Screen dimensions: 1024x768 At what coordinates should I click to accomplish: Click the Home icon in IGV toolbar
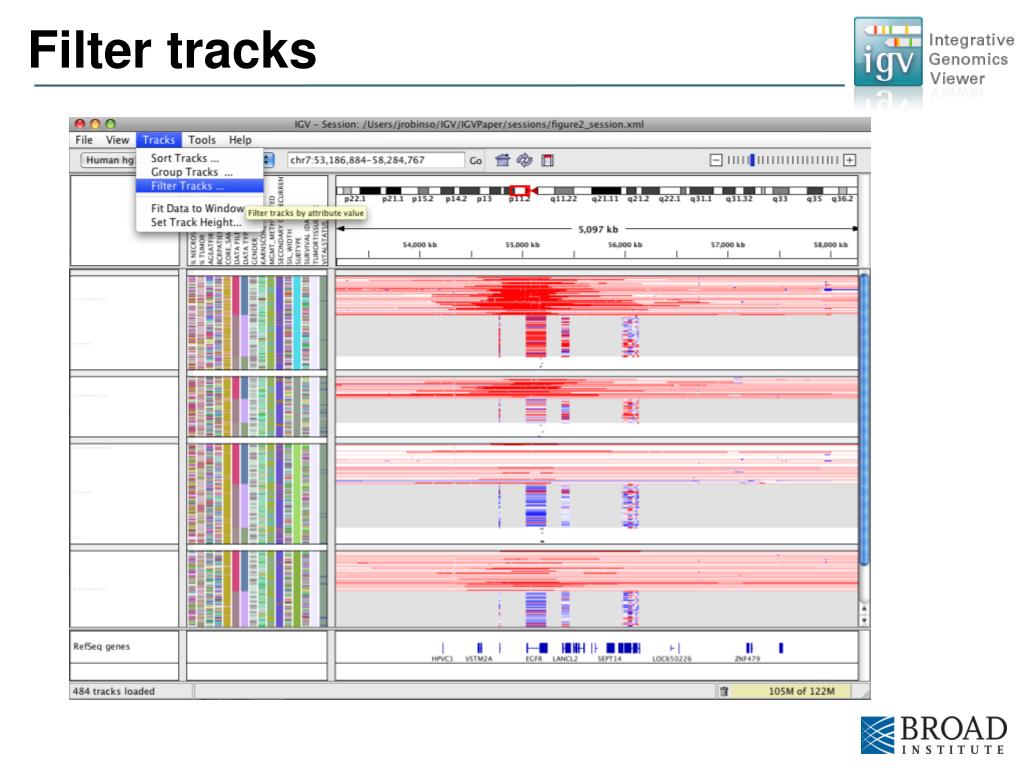[502, 160]
